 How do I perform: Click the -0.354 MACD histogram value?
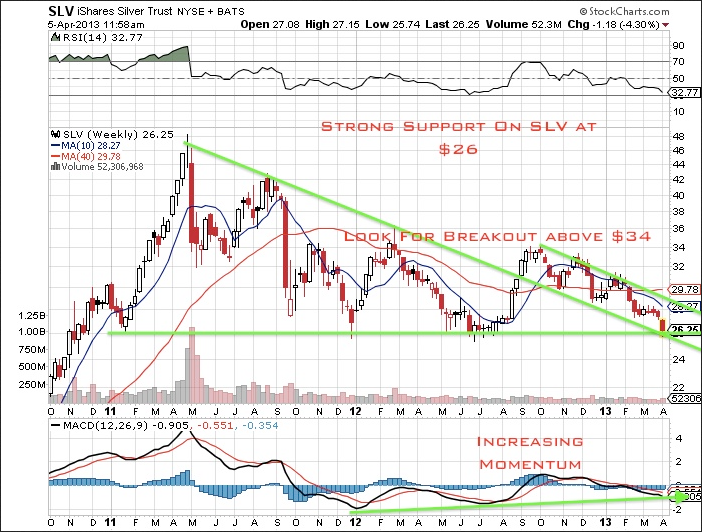pos(260,425)
